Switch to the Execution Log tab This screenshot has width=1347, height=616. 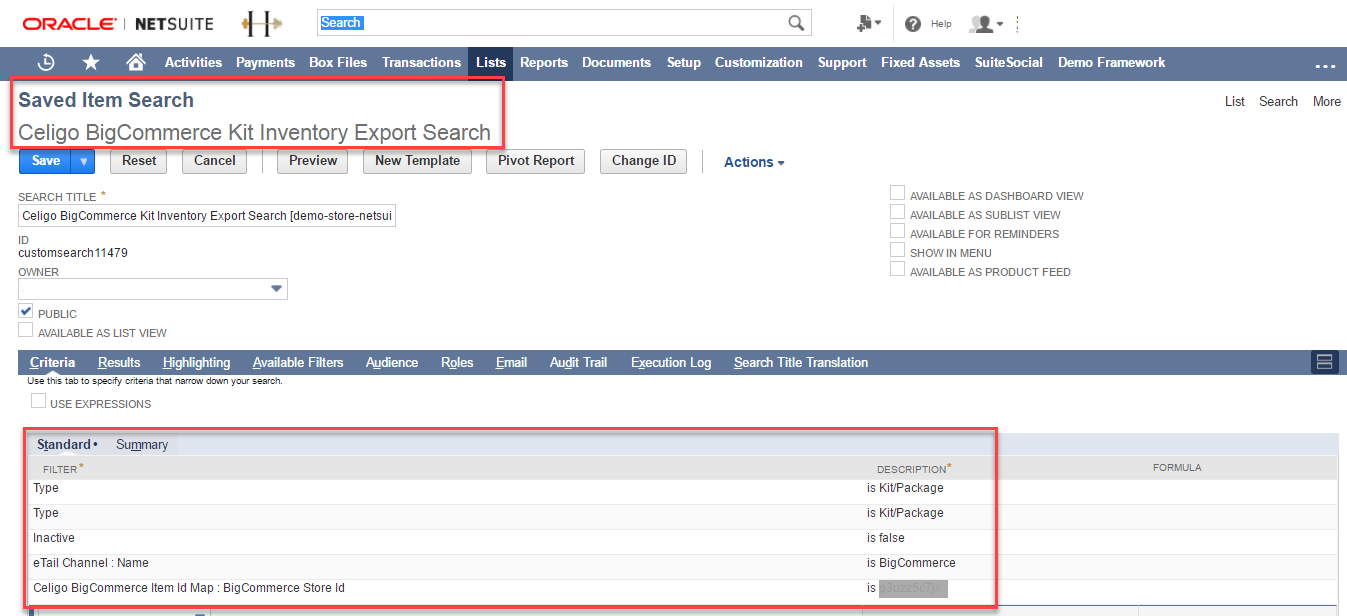click(x=671, y=362)
